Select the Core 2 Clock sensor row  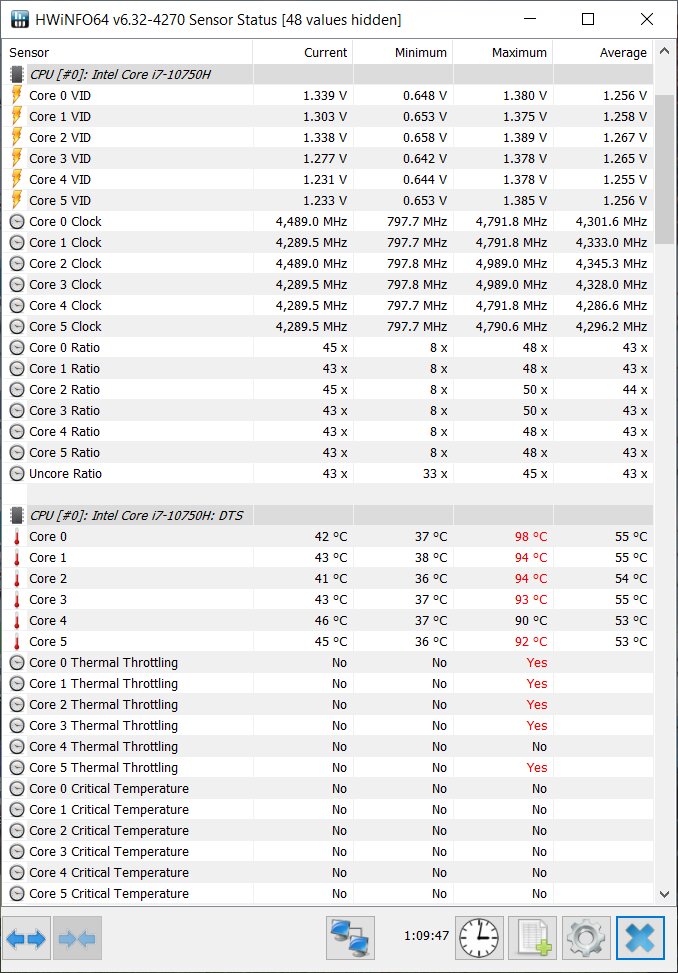328,264
